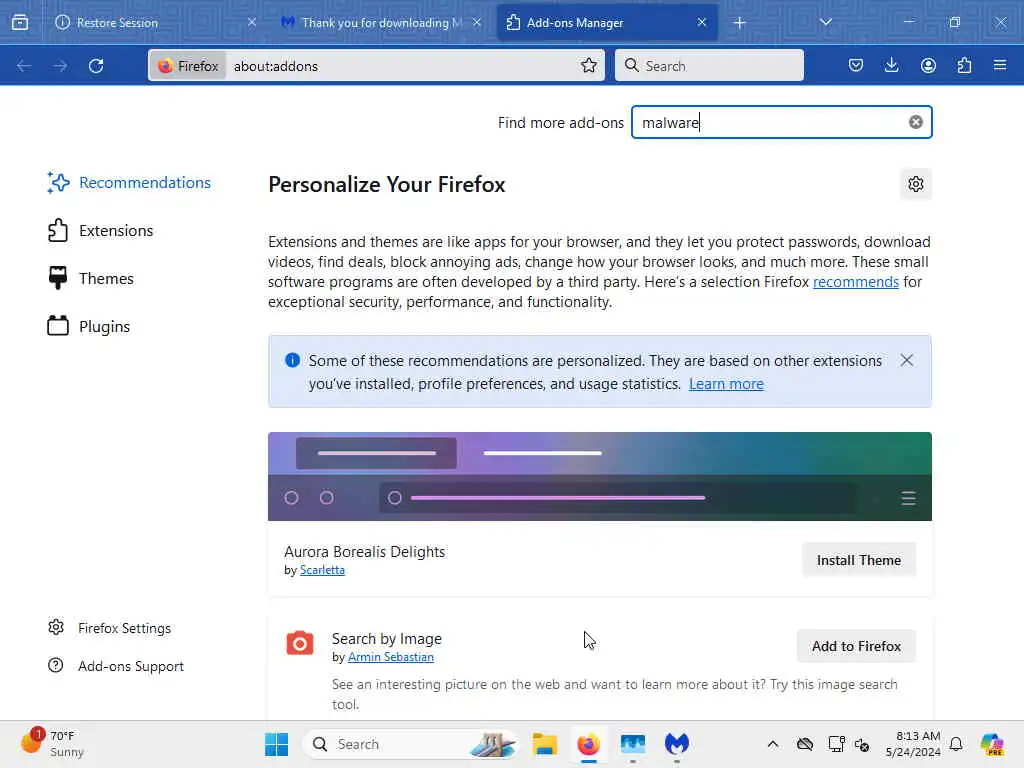This screenshot has height=768, width=1024.
Task: Open the Firefox application menu
Action: (x=1000, y=65)
